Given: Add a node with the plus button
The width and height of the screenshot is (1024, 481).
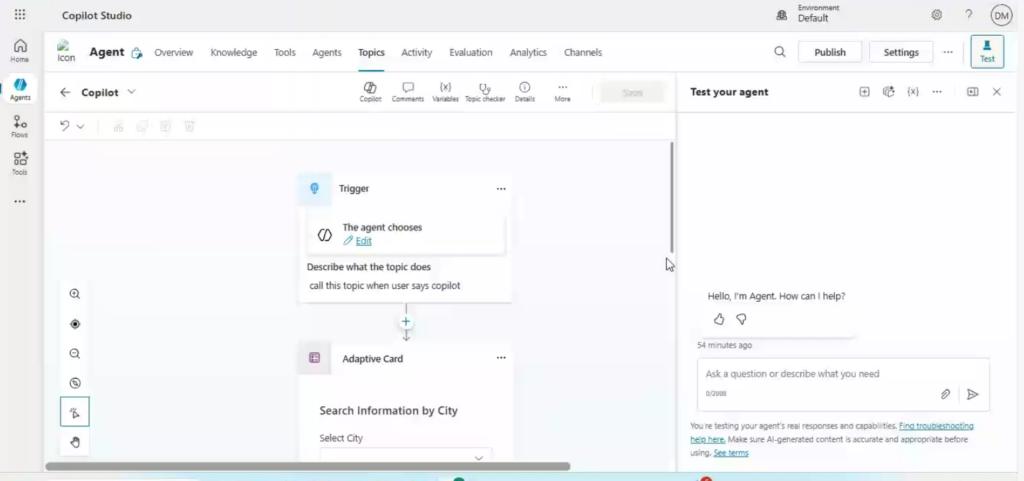Looking at the screenshot, I should tap(406, 322).
